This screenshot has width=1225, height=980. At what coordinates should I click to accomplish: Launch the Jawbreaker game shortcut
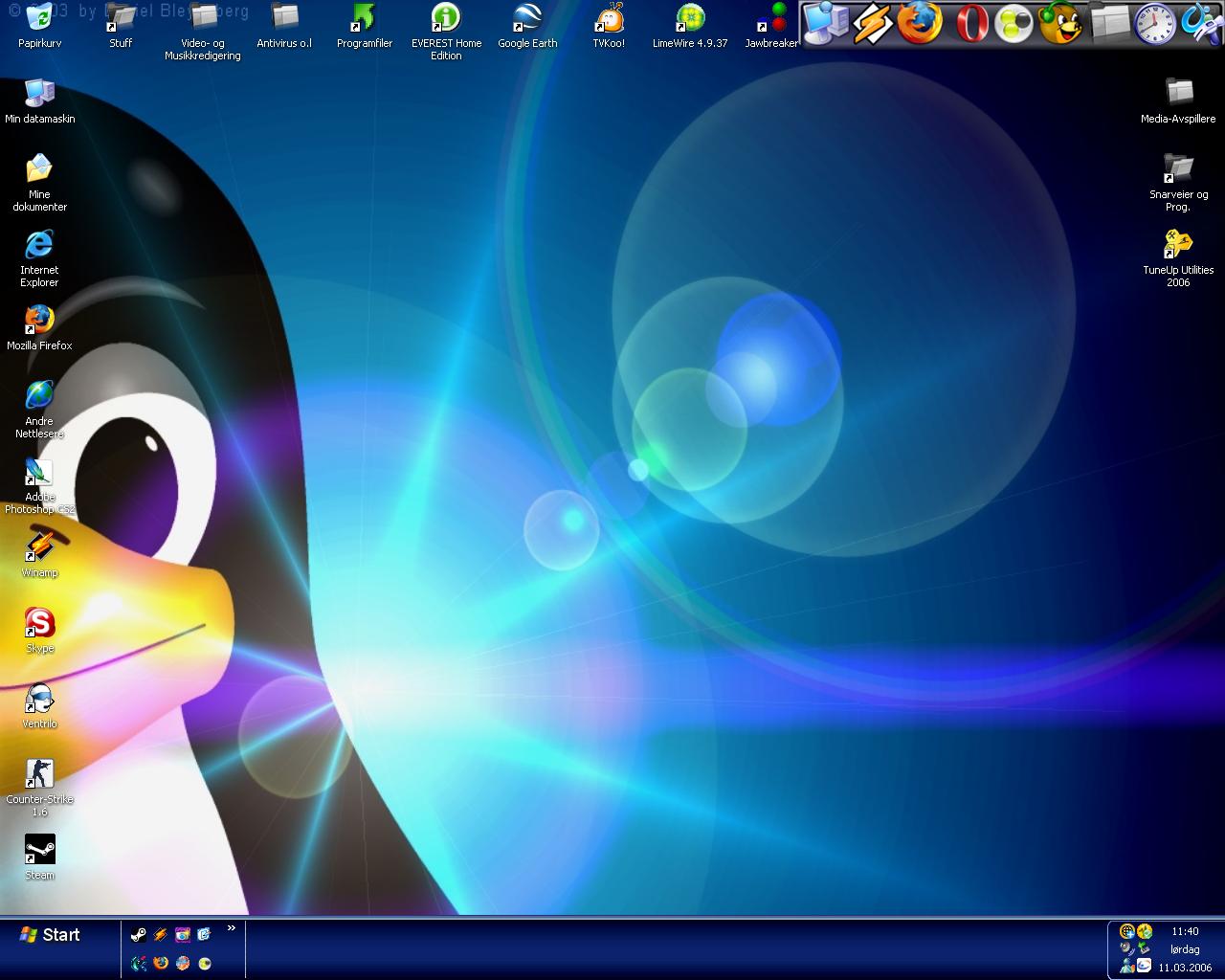click(x=771, y=26)
